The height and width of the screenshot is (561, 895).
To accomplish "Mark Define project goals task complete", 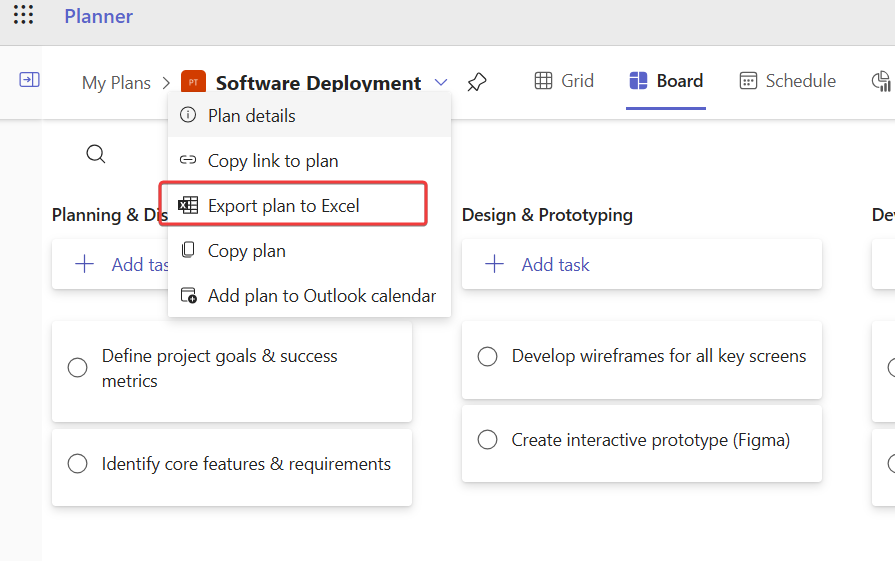I will point(77,368).
